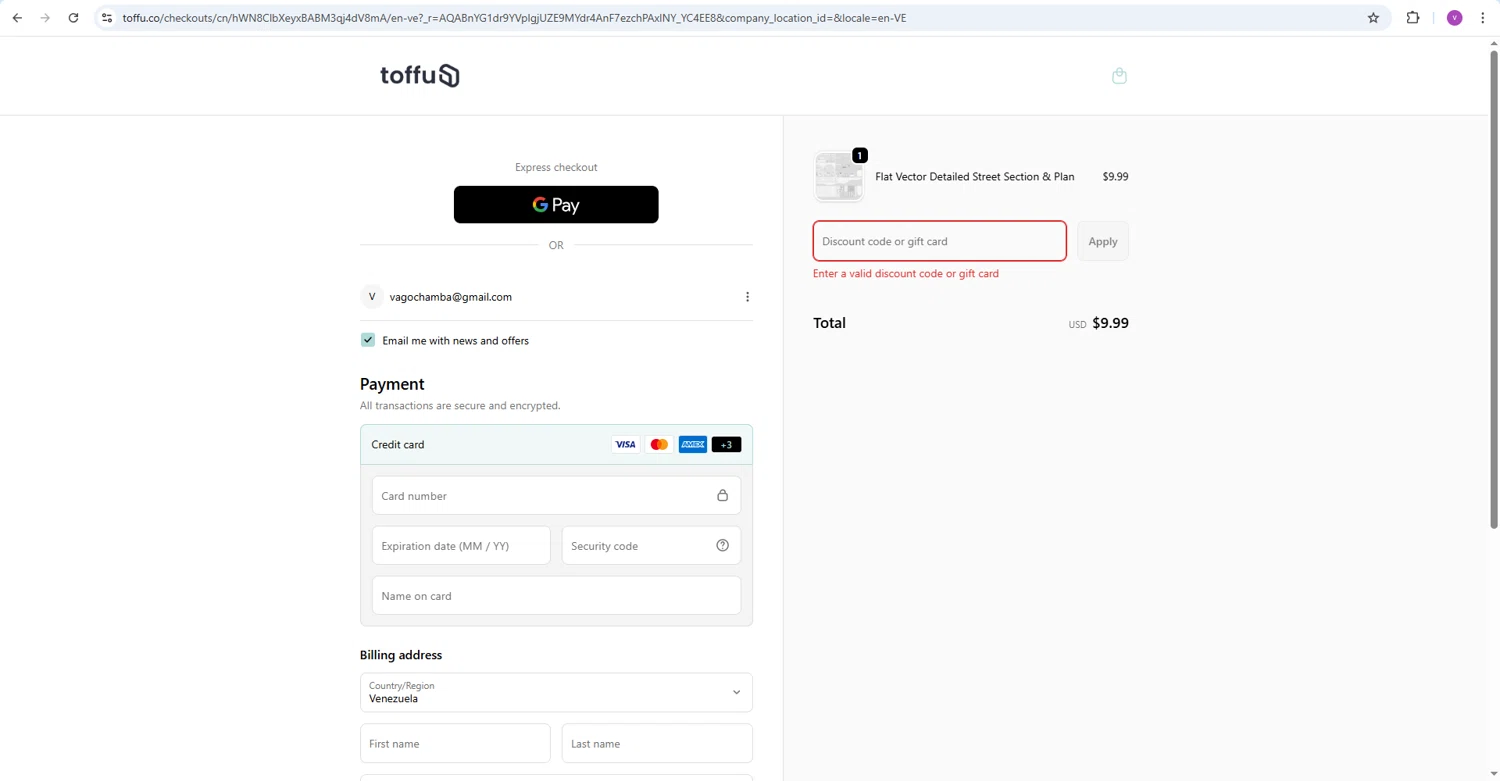Click the quantity badge on the product thumbnail
This screenshot has width=1500, height=781.
[860, 155]
